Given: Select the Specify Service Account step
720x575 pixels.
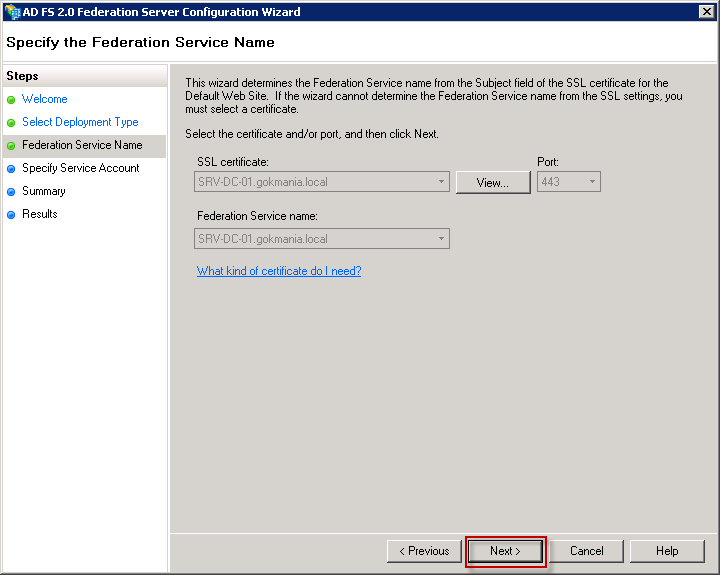Looking at the screenshot, I should pyautogui.click(x=80, y=168).
